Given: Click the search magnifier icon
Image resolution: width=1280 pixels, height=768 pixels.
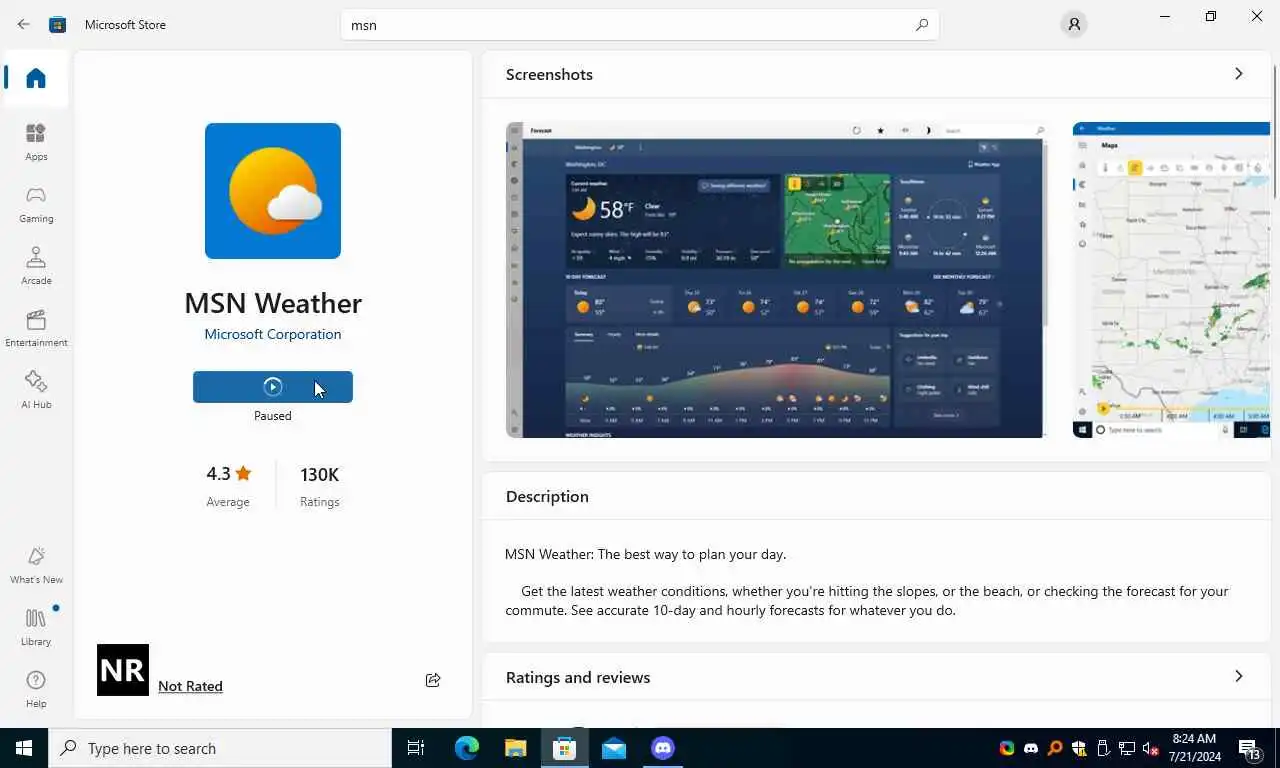Looking at the screenshot, I should pos(922,25).
